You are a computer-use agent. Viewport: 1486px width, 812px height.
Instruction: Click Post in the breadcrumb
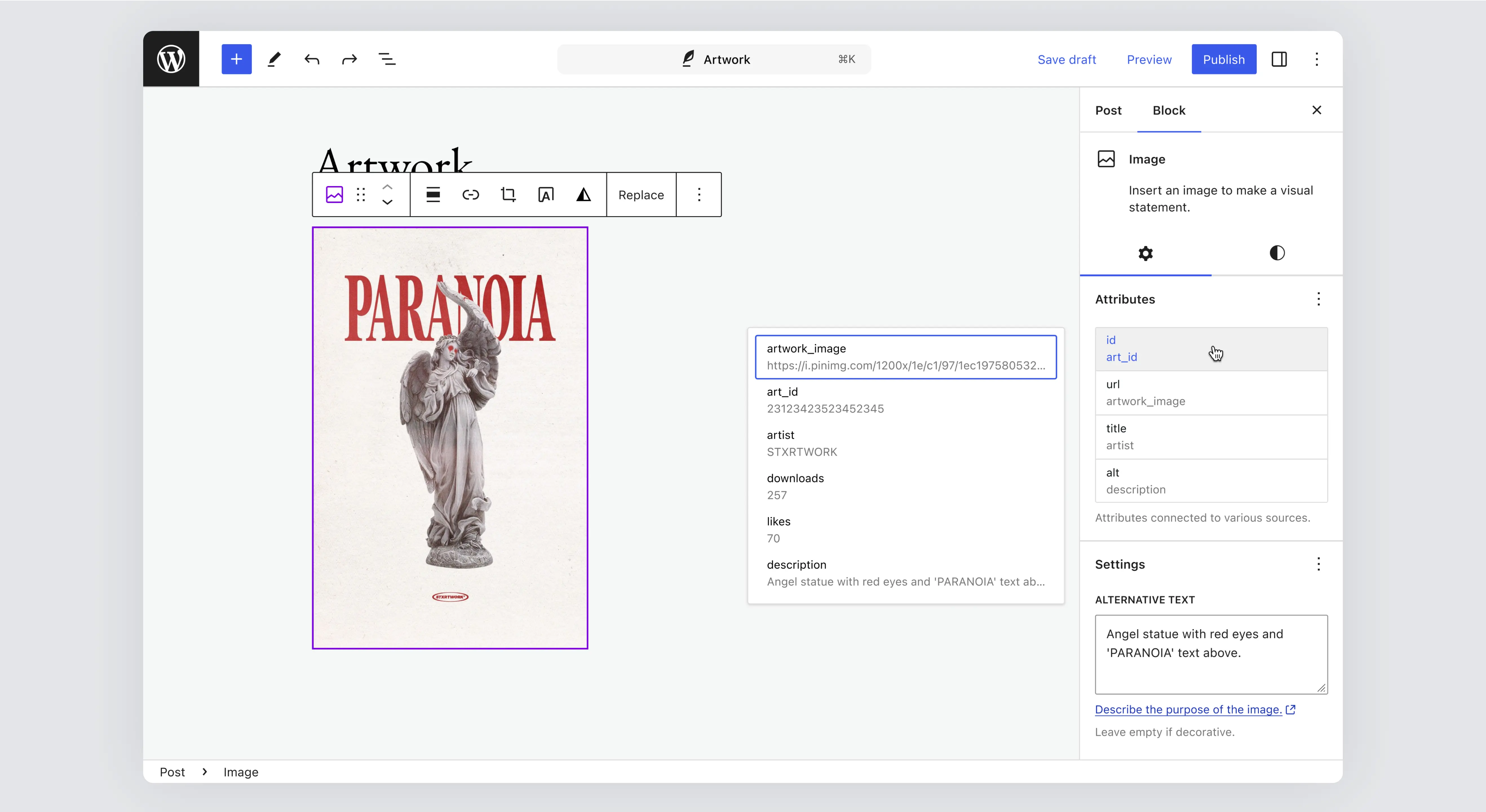(x=172, y=772)
